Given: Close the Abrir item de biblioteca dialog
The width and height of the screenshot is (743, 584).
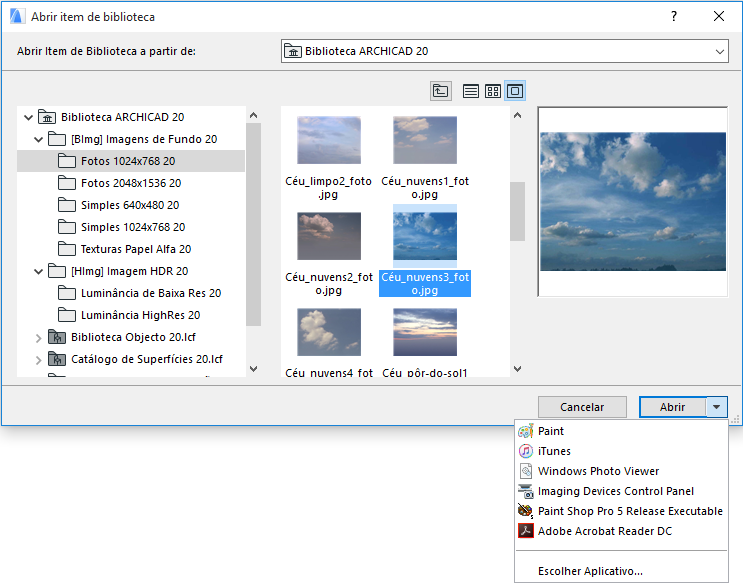Looking at the screenshot, I should tap(719, 16).
